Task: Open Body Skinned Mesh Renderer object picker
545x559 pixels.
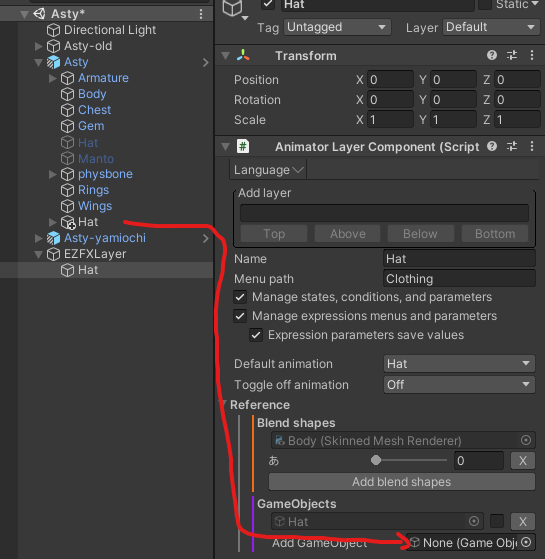Action: pyautogui.click(x=526, y=440)
